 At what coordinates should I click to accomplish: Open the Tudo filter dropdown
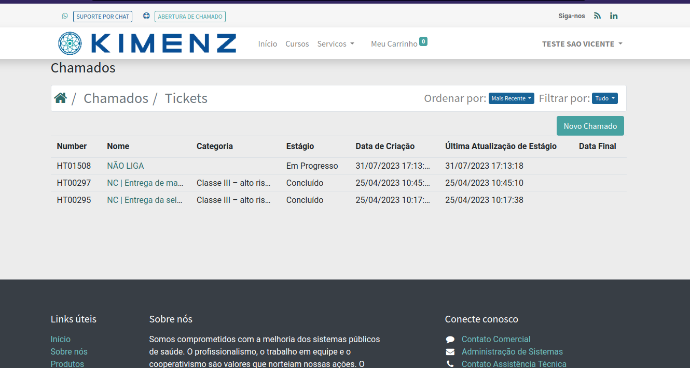pos(605,98)
